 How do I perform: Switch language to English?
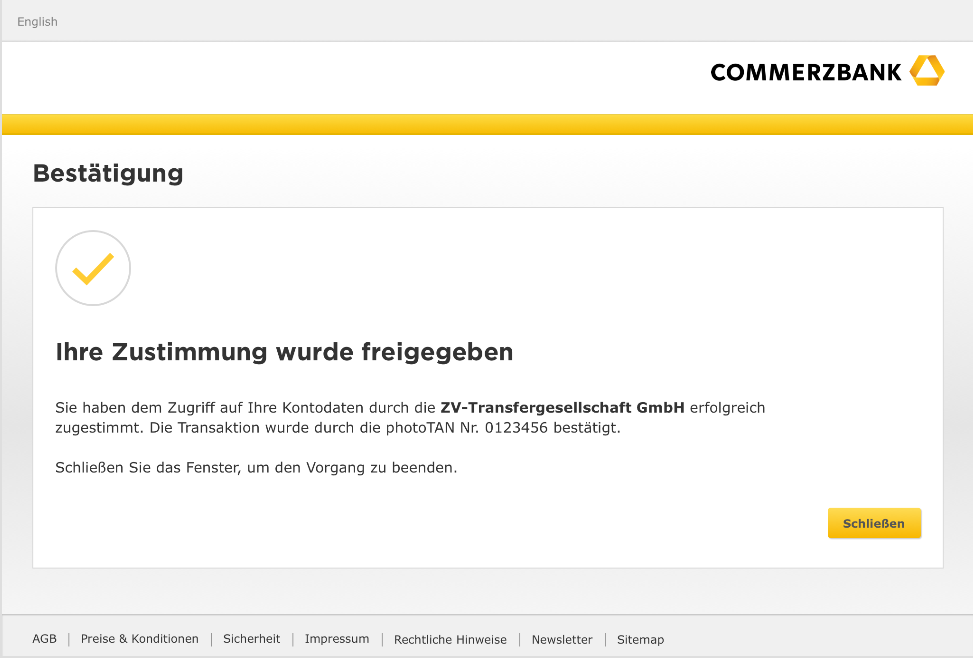37,22
